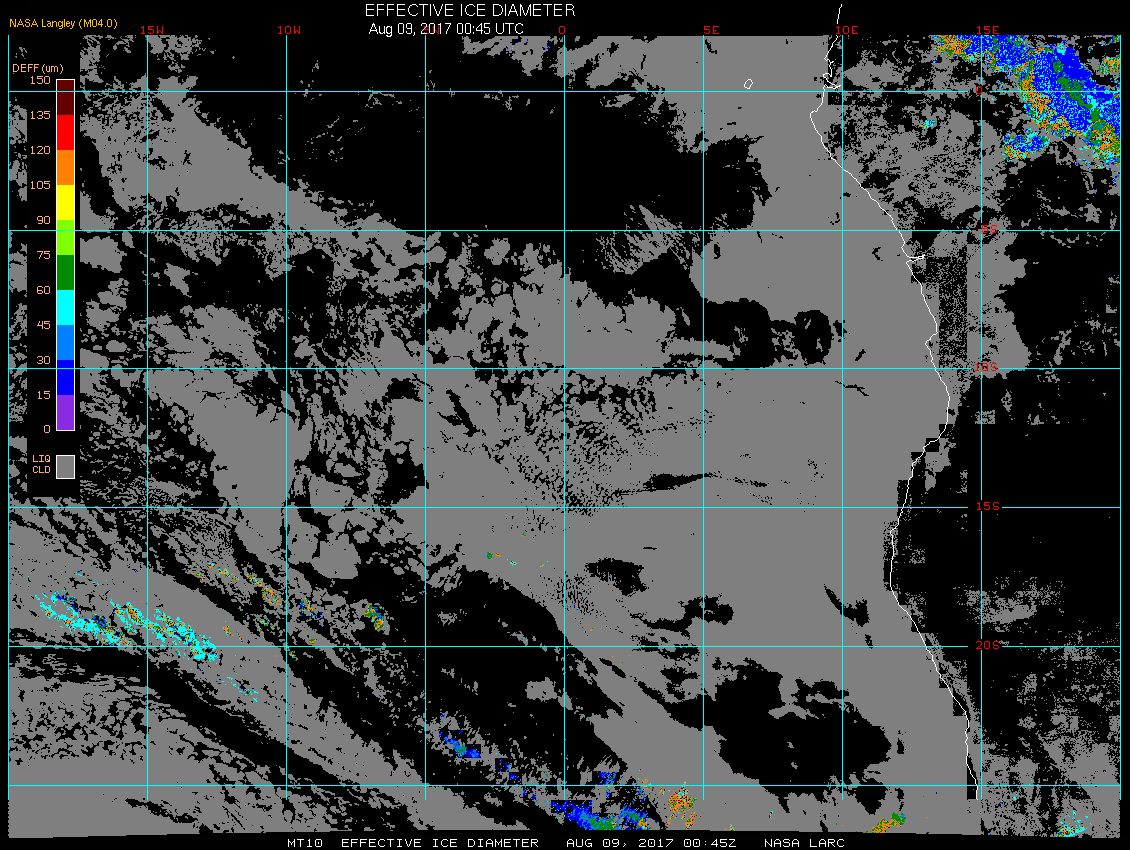Click the gray LIQ CLD swatch
This screenshot has width=1130, height=850.
(x=66, y=466)
